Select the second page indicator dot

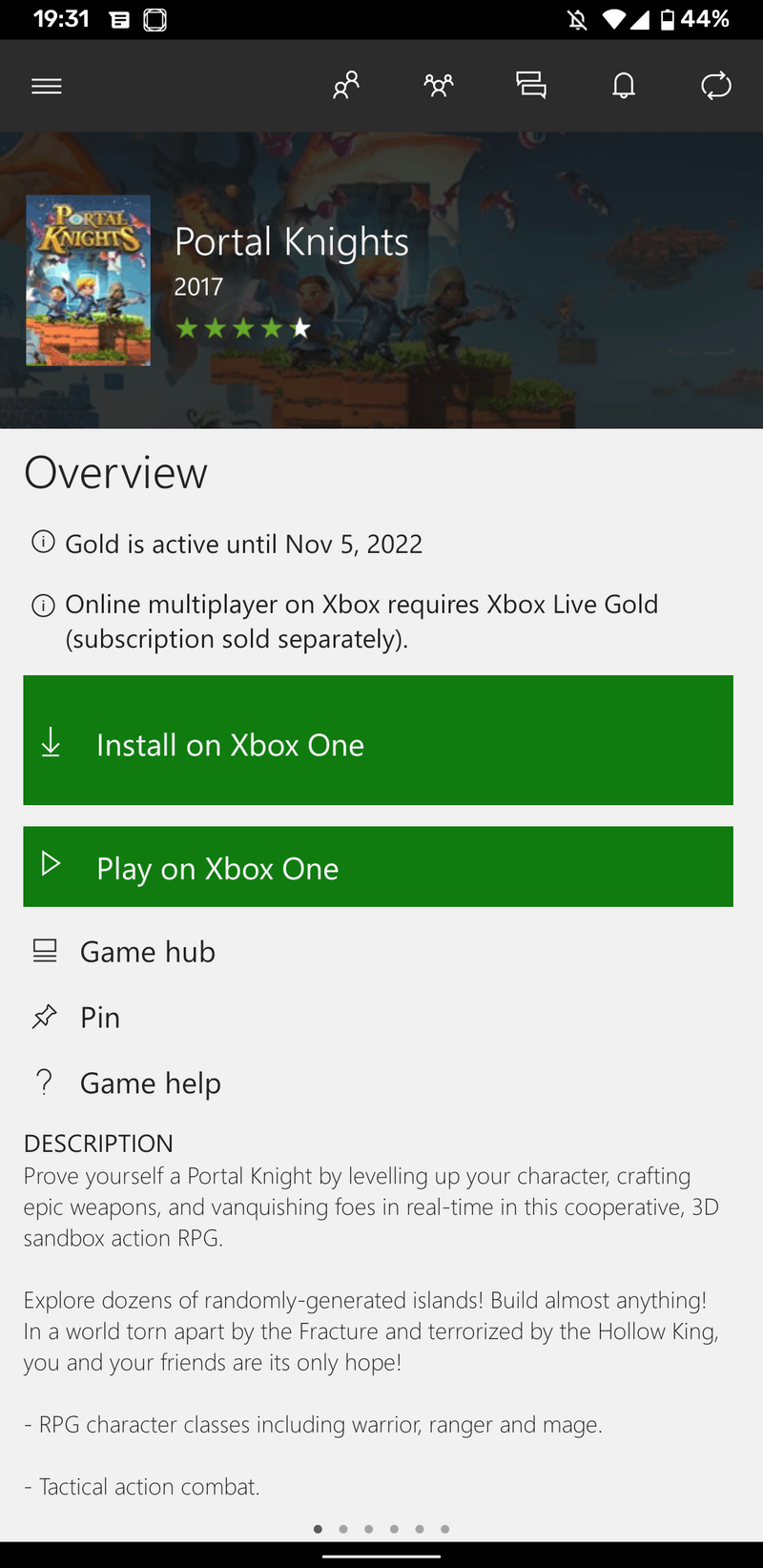343,1529
